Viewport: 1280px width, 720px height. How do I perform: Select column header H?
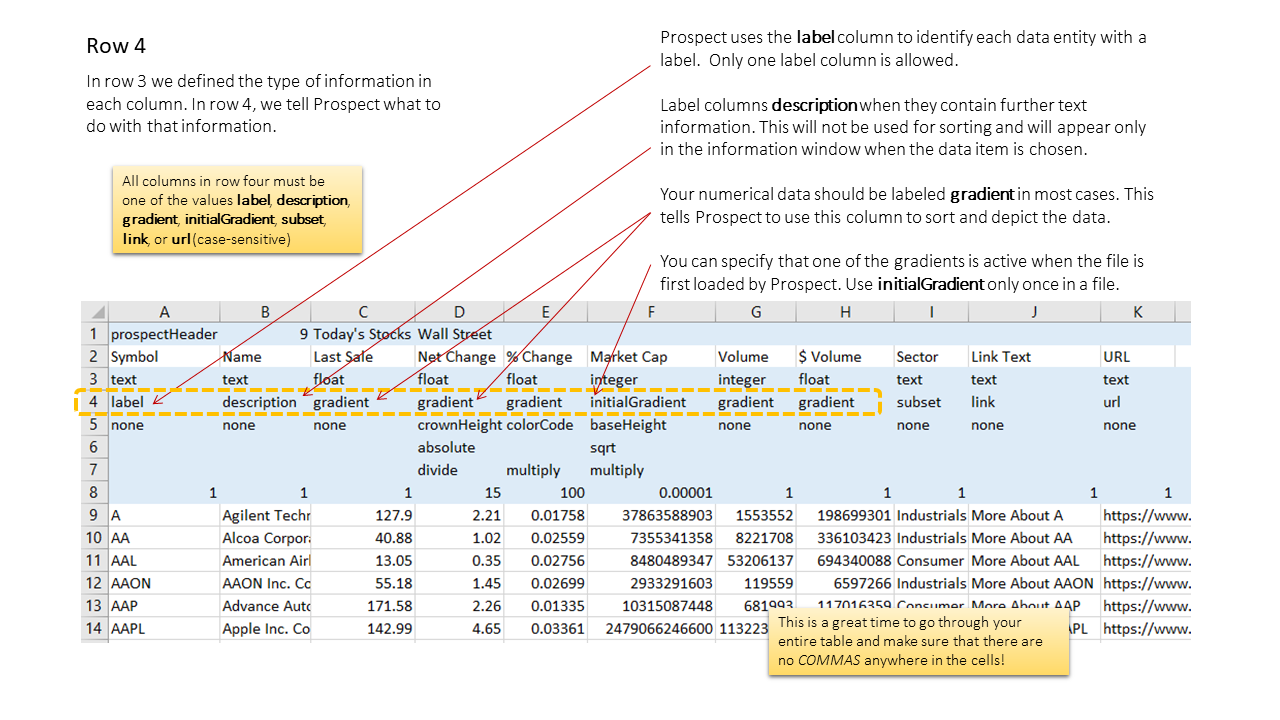(x=845, y=312)
